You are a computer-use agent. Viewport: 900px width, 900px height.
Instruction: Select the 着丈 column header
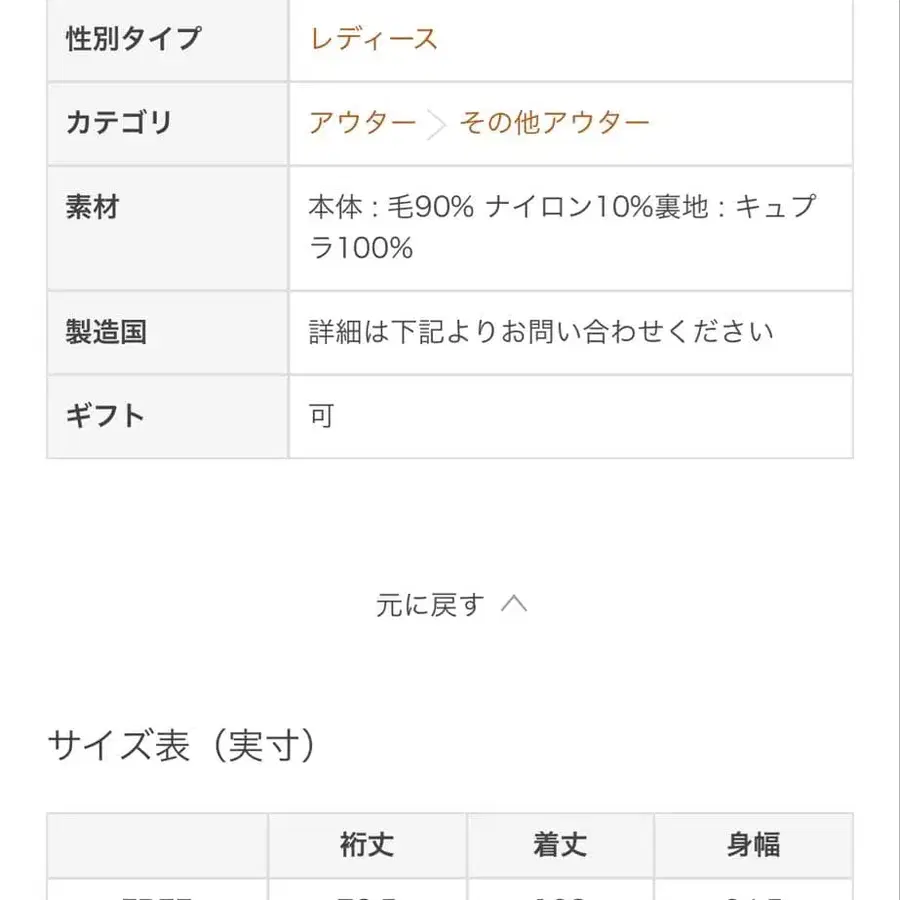point(560,844)
